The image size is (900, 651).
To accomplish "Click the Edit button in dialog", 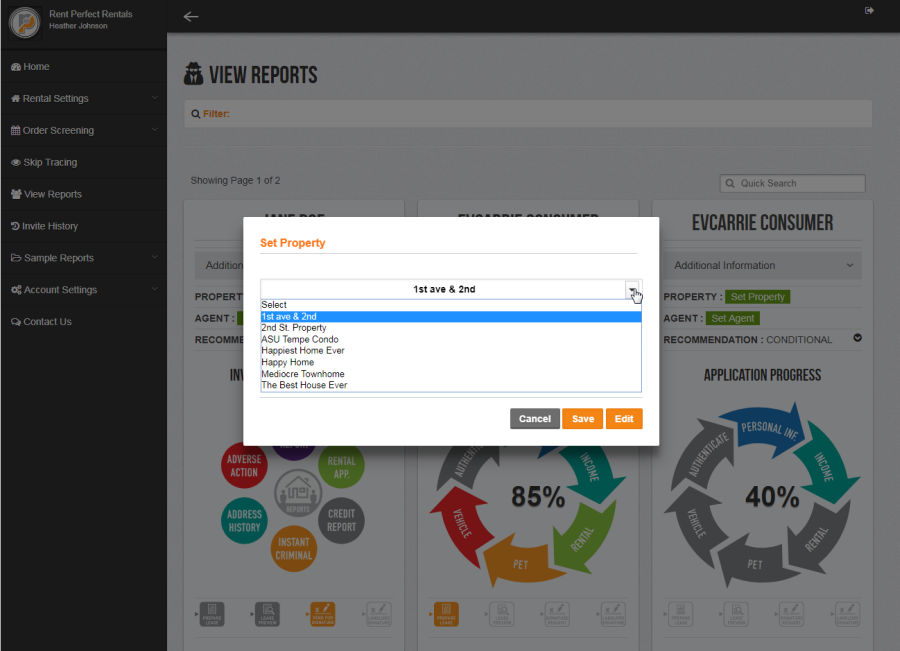I will [624, 418].
